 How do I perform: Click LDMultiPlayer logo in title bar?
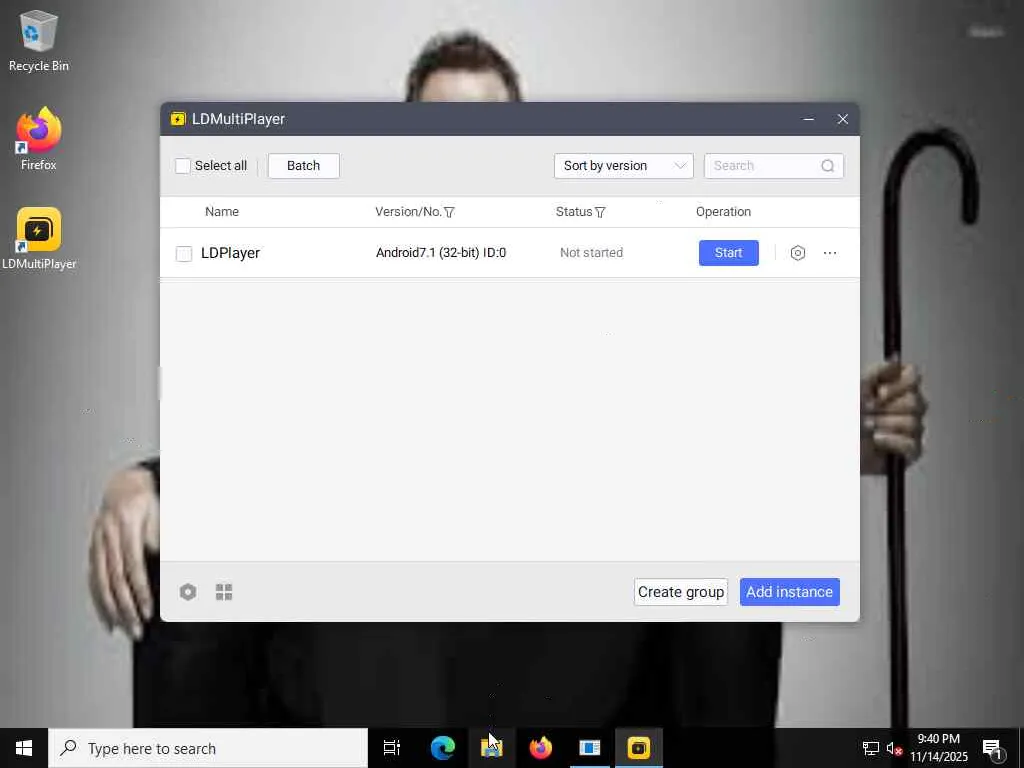point(178,119)
